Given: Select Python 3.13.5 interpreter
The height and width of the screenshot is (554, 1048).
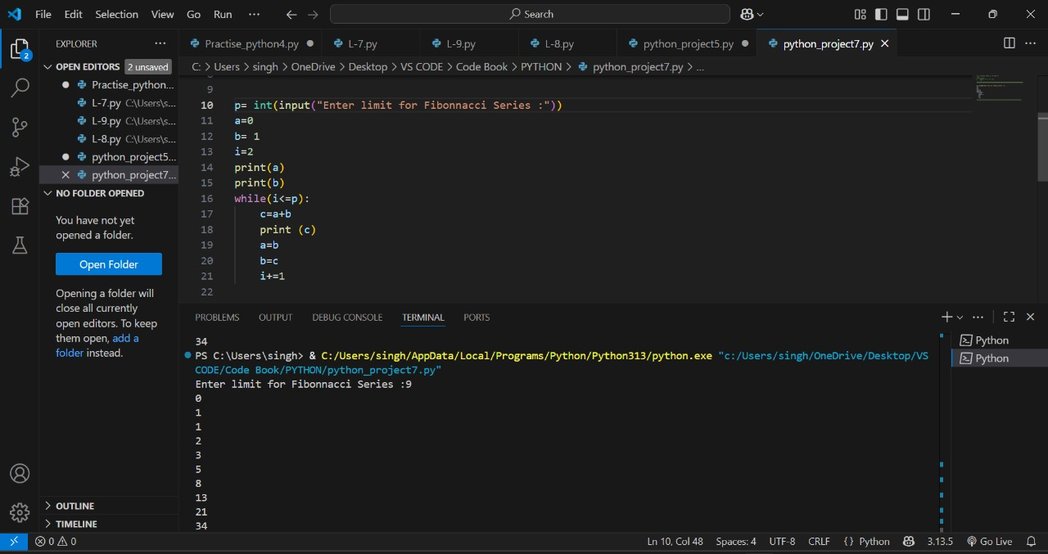Looking at the screenshot, I should [940, 541].
